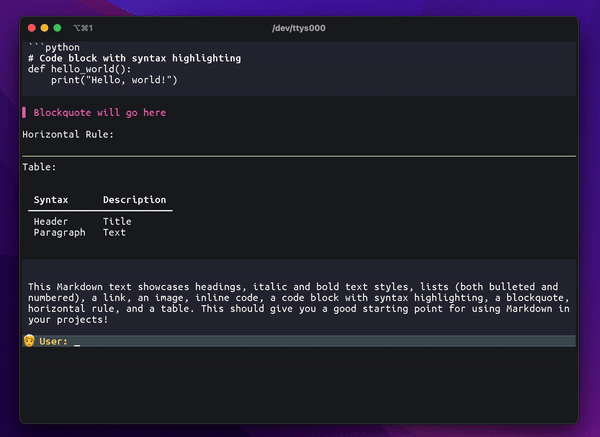Click the ```python code fence line
This screenshot has width=600, height=437.
tap(54, 47)
